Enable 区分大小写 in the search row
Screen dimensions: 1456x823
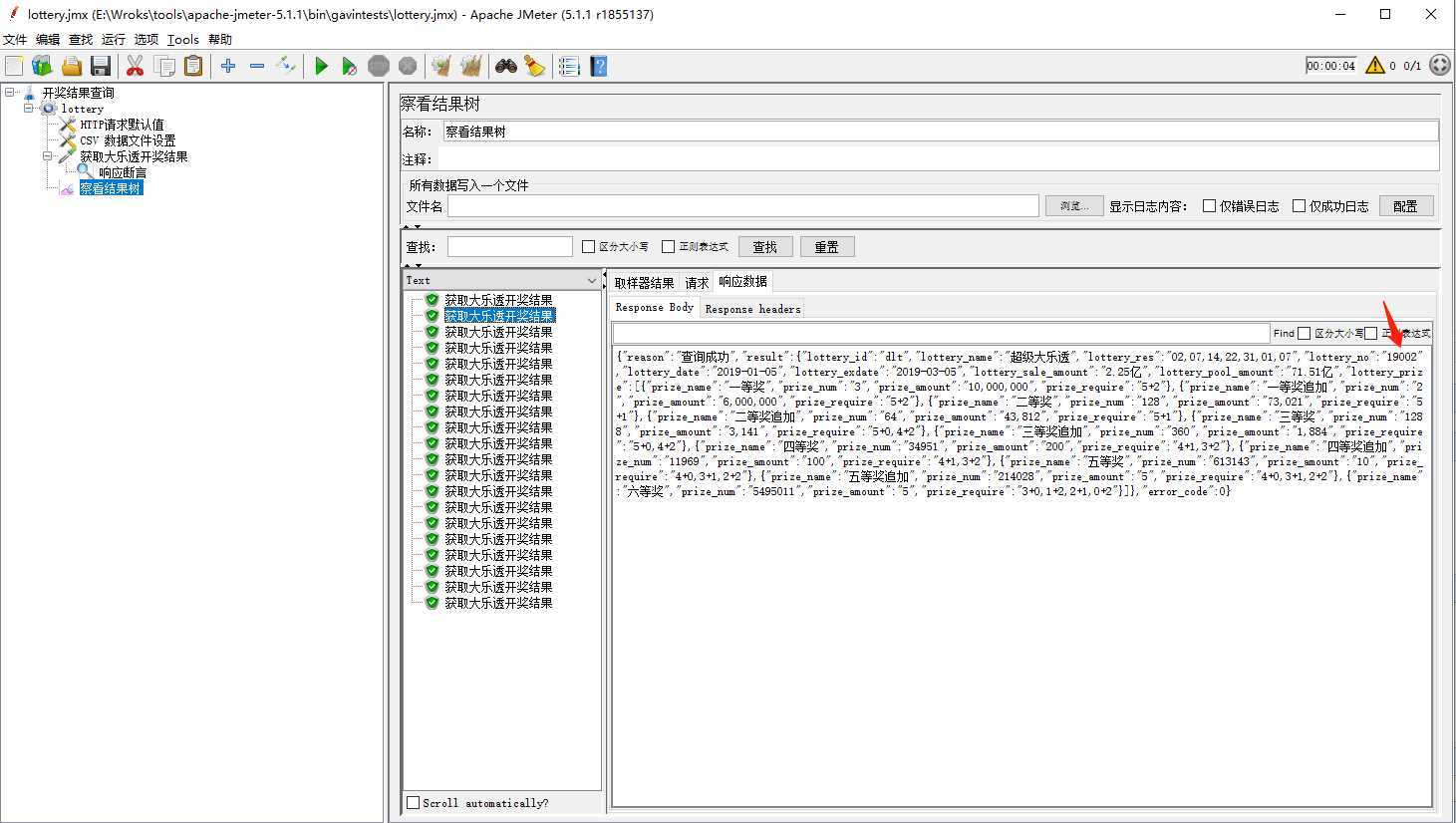[588, 247]
